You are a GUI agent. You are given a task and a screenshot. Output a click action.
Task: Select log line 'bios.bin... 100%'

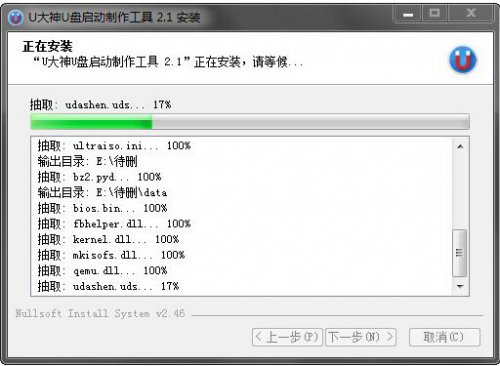point(102,208)
